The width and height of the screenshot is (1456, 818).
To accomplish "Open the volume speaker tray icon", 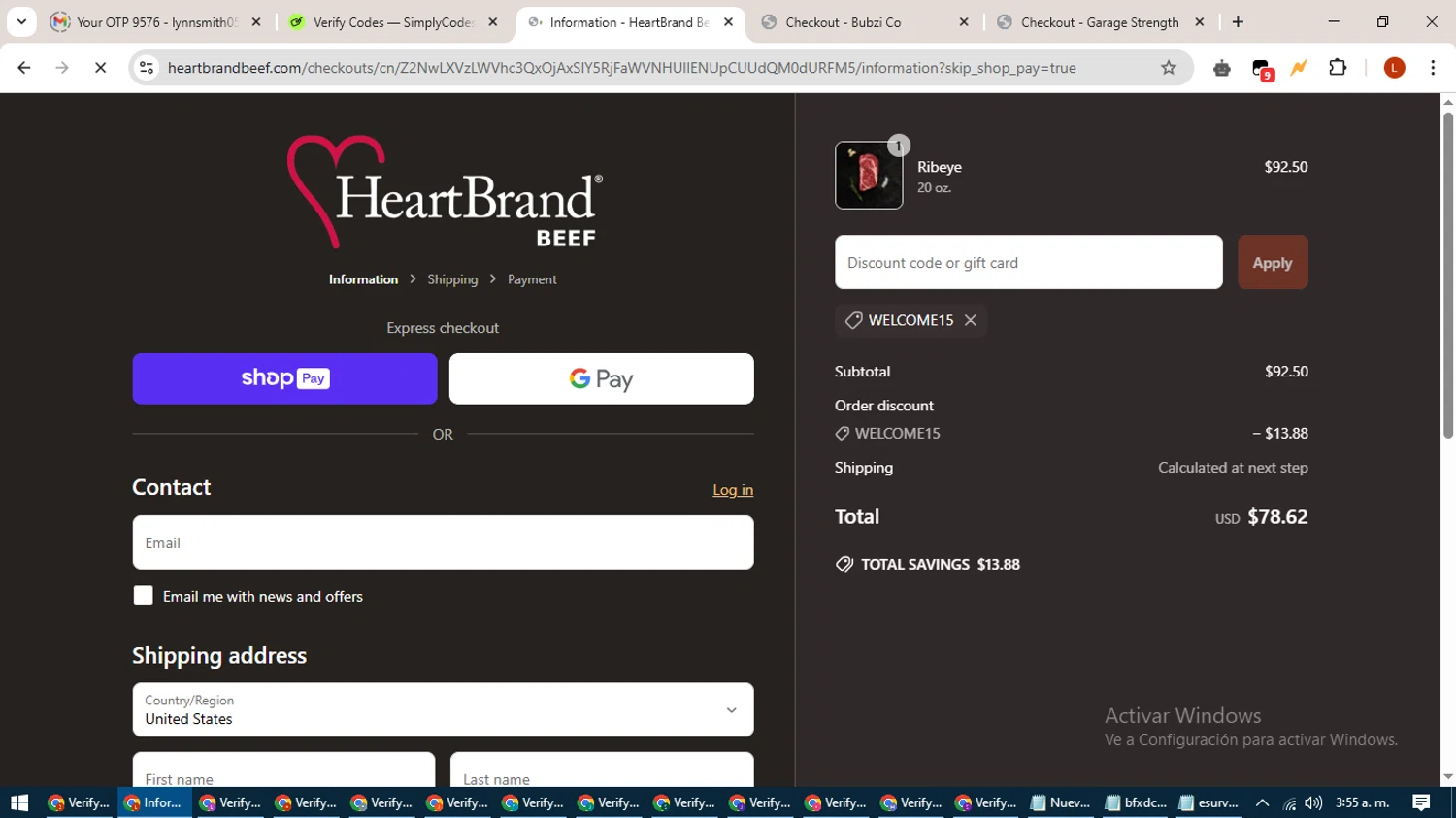I will (1313, 802).
